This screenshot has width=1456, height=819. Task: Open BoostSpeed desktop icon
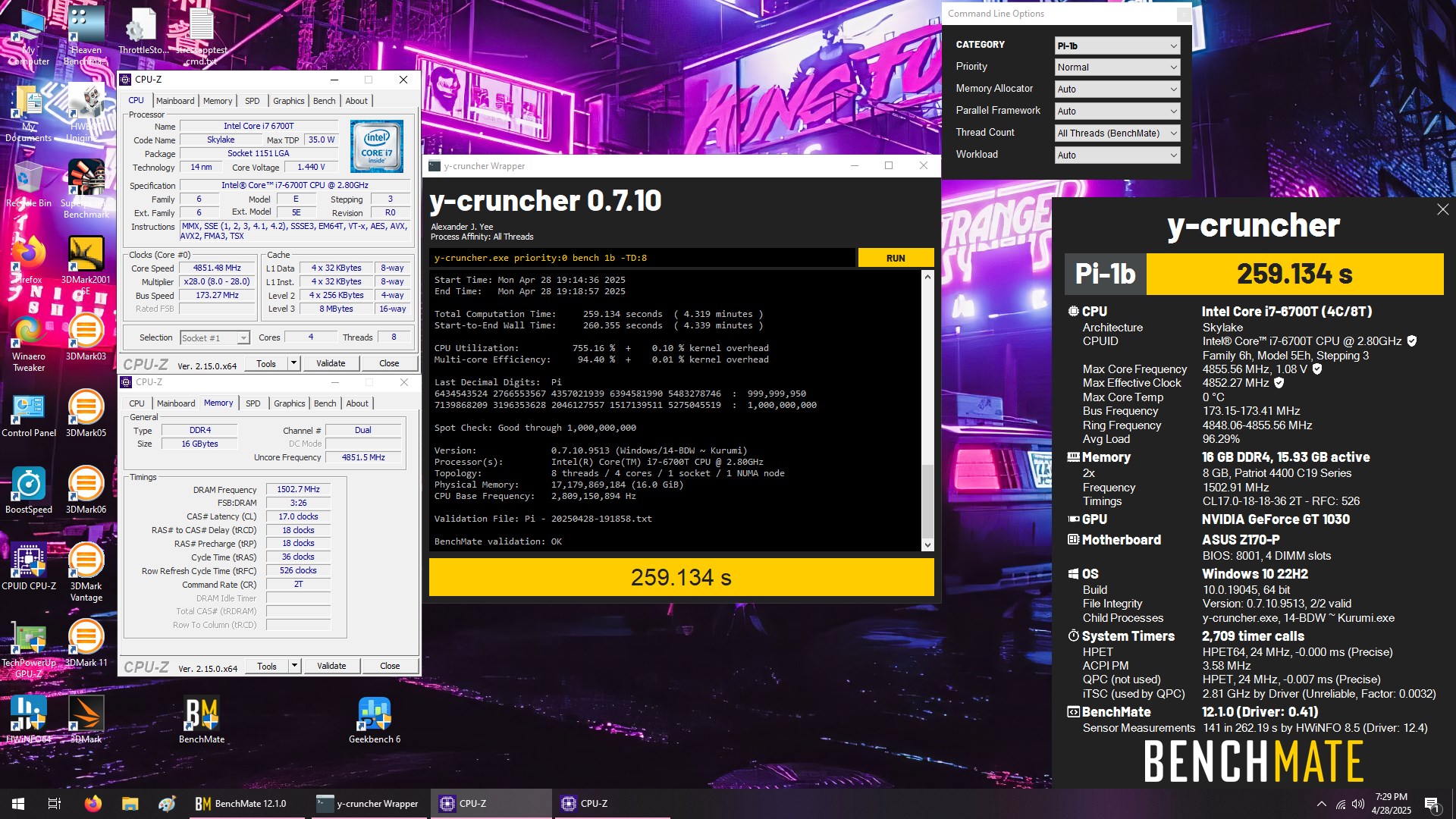click(x=29, y=490)
